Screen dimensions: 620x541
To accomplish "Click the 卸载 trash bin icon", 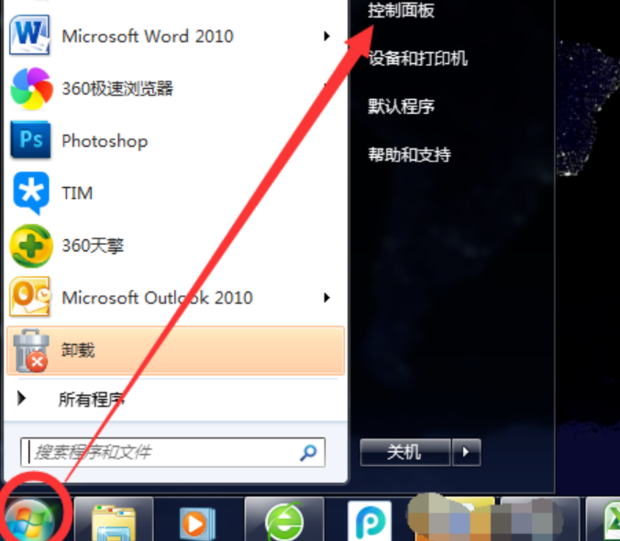I will (x=30, y=351).
